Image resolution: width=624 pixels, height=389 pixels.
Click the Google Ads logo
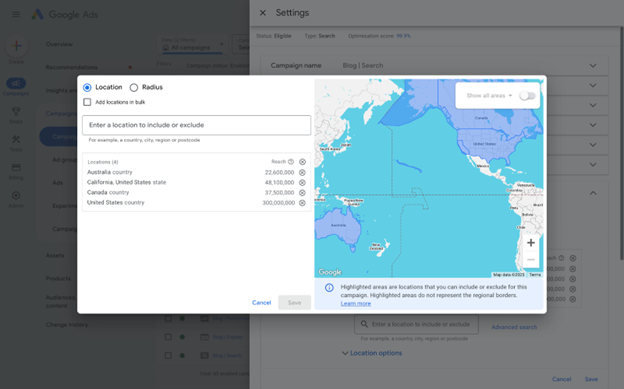65,15
